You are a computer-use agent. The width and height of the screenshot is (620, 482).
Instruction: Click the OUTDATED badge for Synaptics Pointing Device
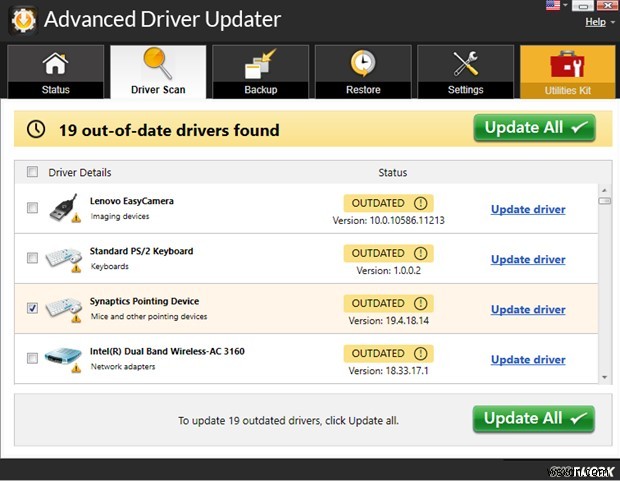388,303
